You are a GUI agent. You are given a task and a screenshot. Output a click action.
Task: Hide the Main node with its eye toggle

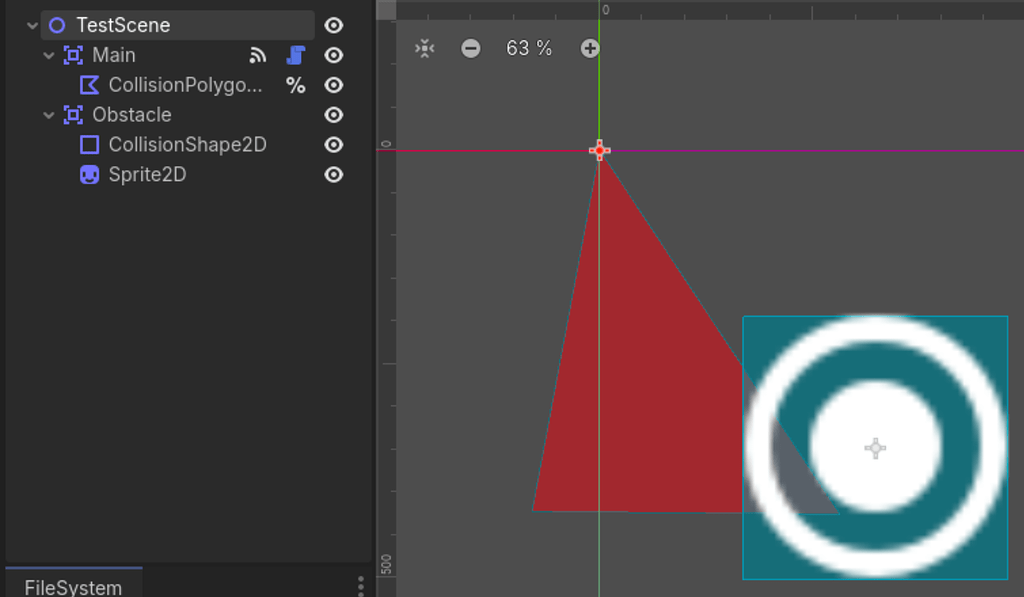(333, 55)
